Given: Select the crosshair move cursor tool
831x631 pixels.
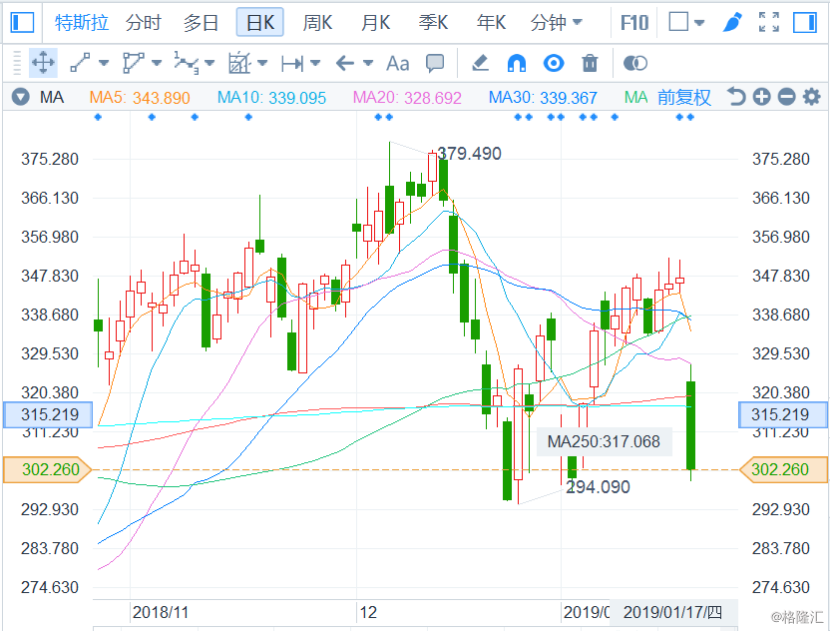Looking at the screenshot, I should click(x=43, y=64).
